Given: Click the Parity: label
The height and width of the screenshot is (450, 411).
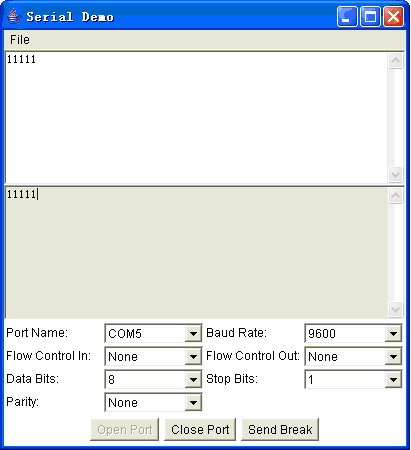Looking at the screenshot, I should pos(23,402).
